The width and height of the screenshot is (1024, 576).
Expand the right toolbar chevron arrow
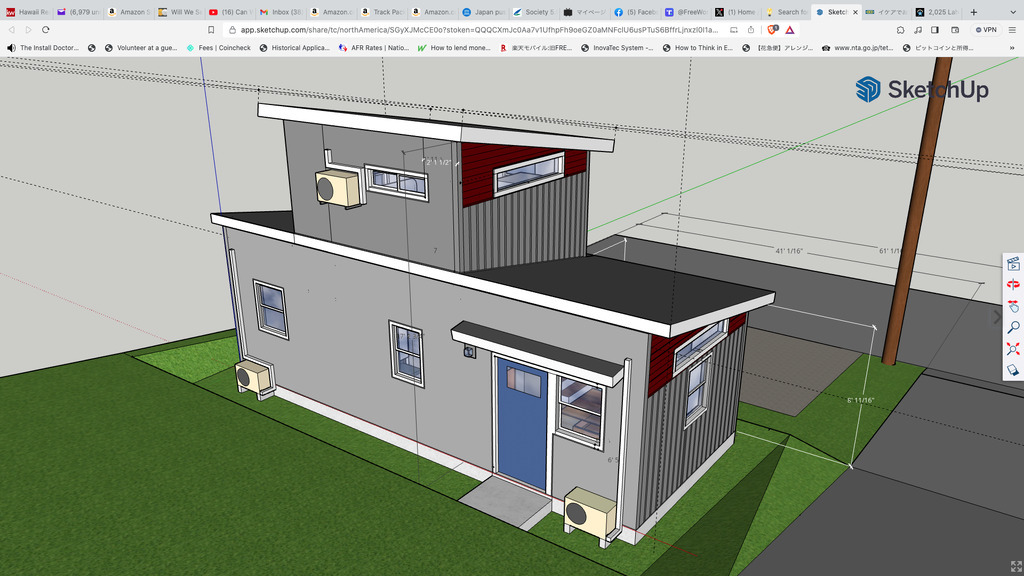(996, 317)
